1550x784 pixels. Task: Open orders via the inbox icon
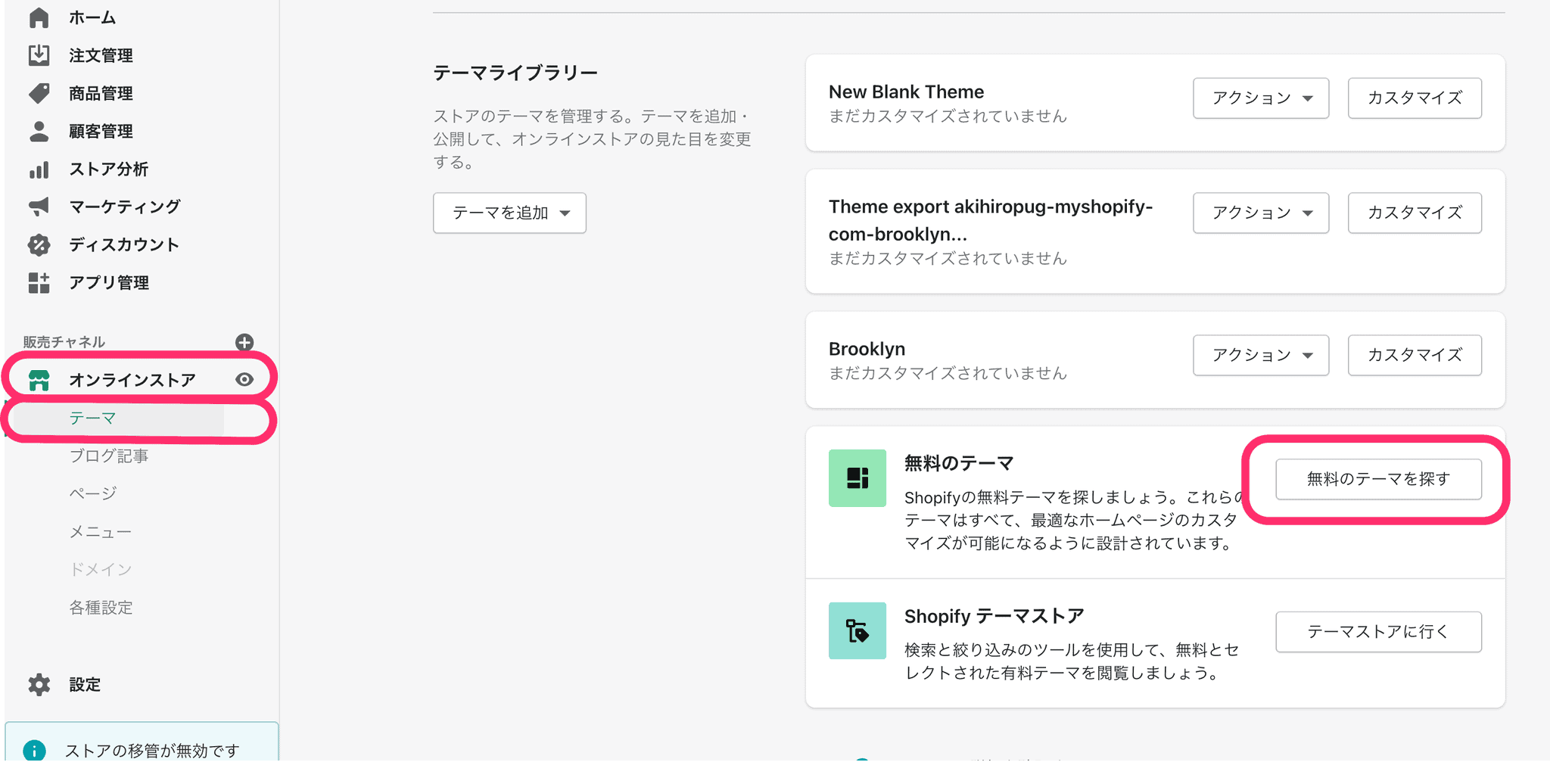point(39,55)
